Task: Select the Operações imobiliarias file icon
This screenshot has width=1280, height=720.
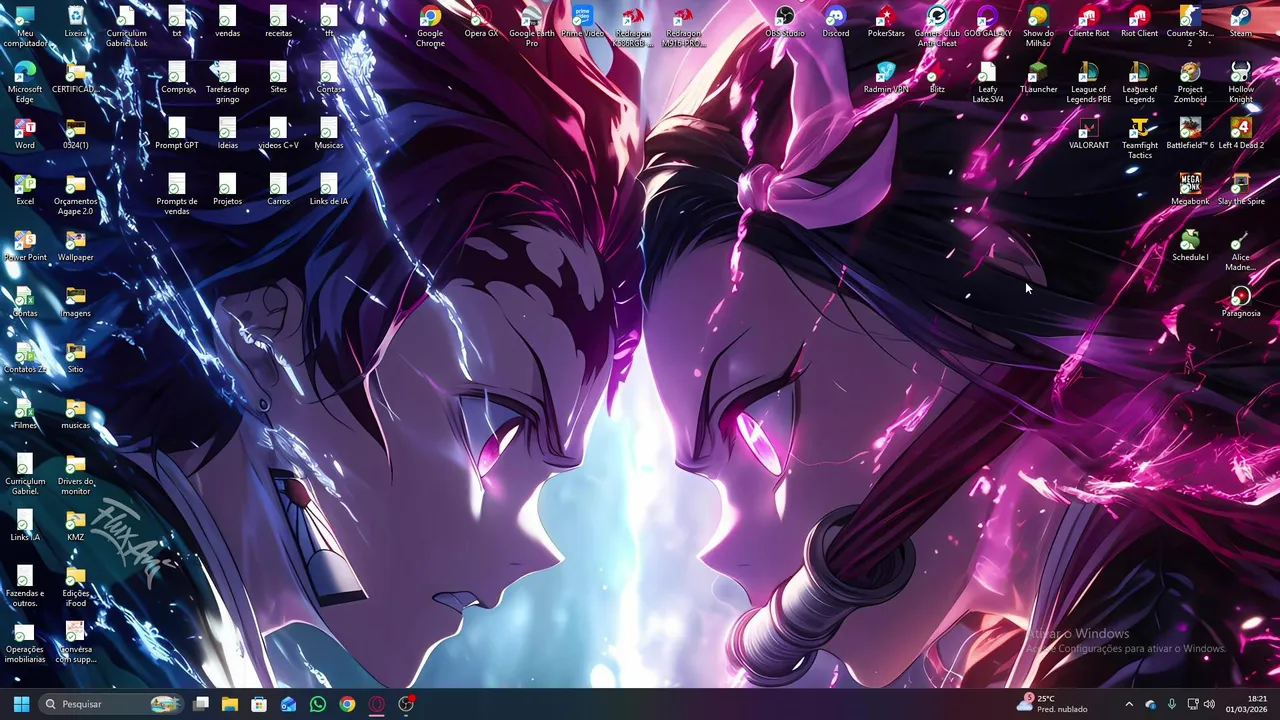Action: coord(25,643)
